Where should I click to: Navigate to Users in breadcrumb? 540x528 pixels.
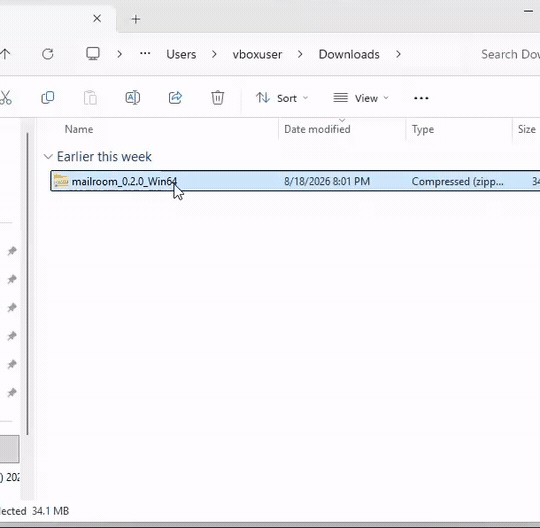181,54
